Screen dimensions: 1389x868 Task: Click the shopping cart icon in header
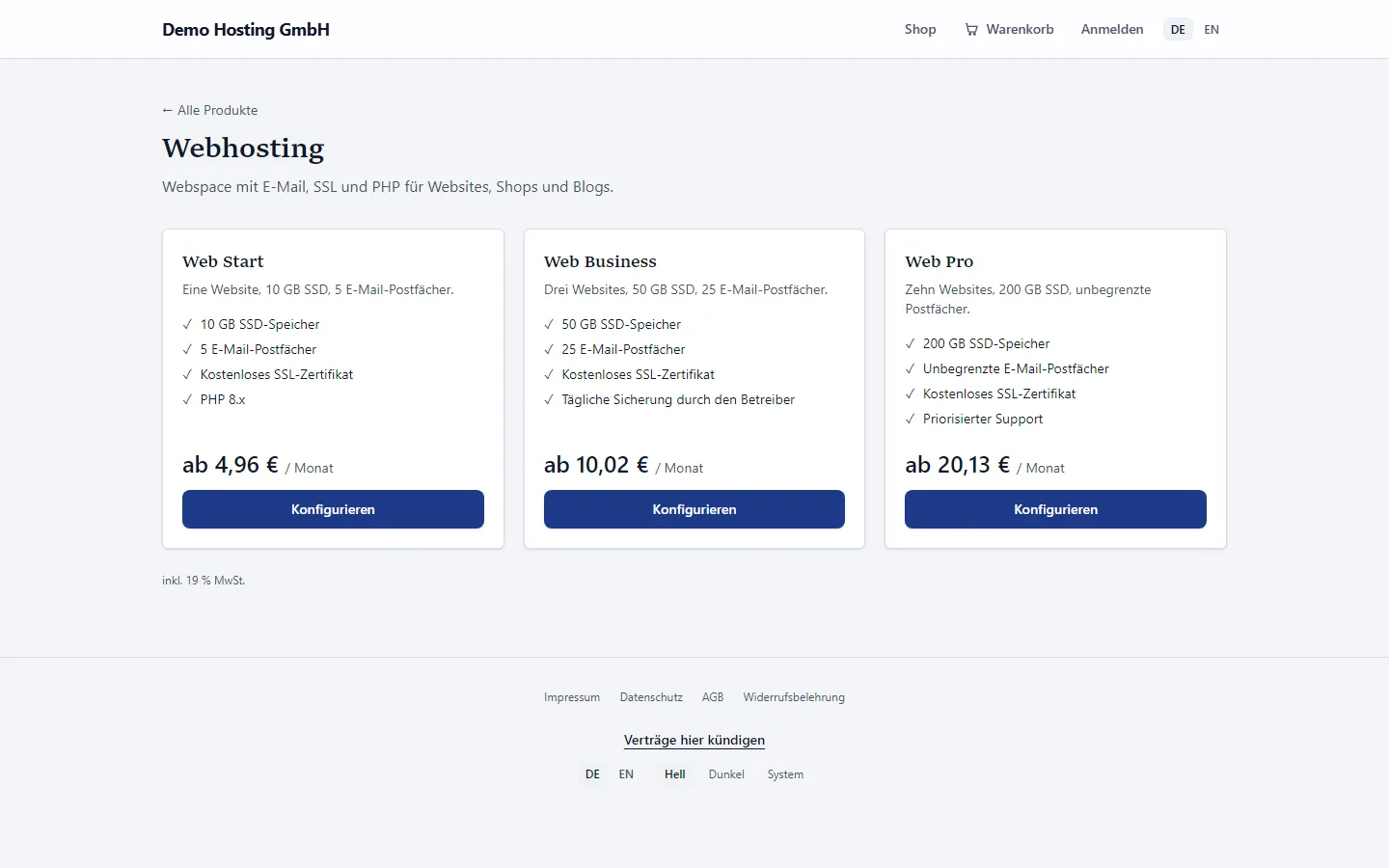pyautogui.click(x=971, y=30)
